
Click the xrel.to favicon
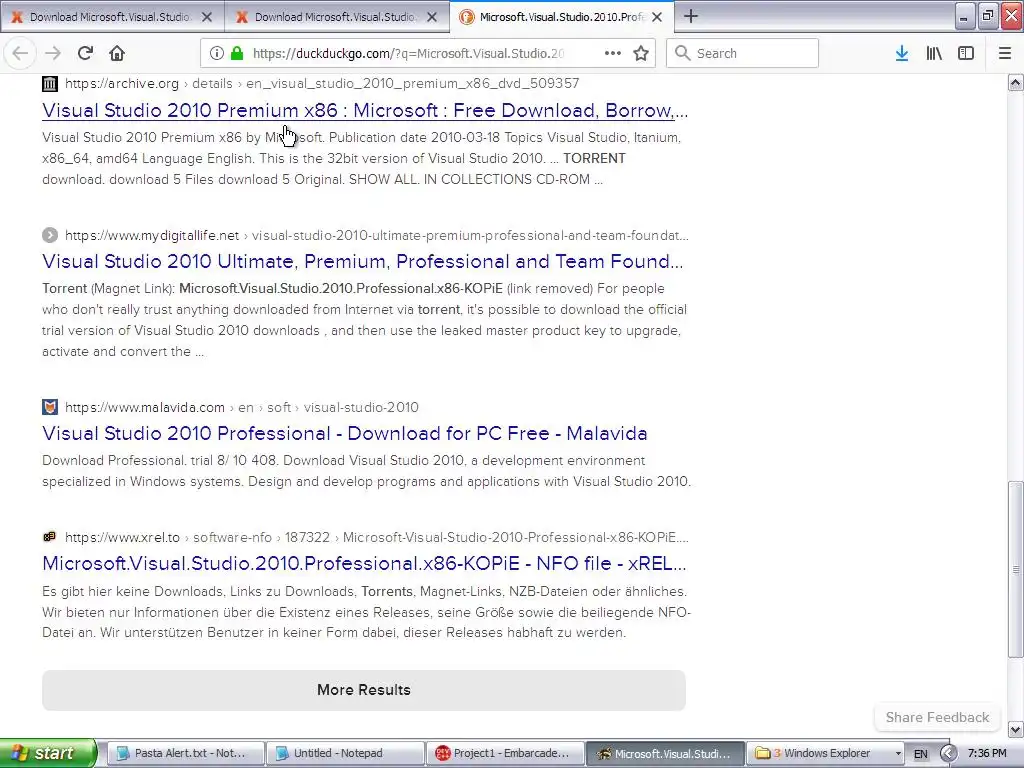(x=50, y=537)
